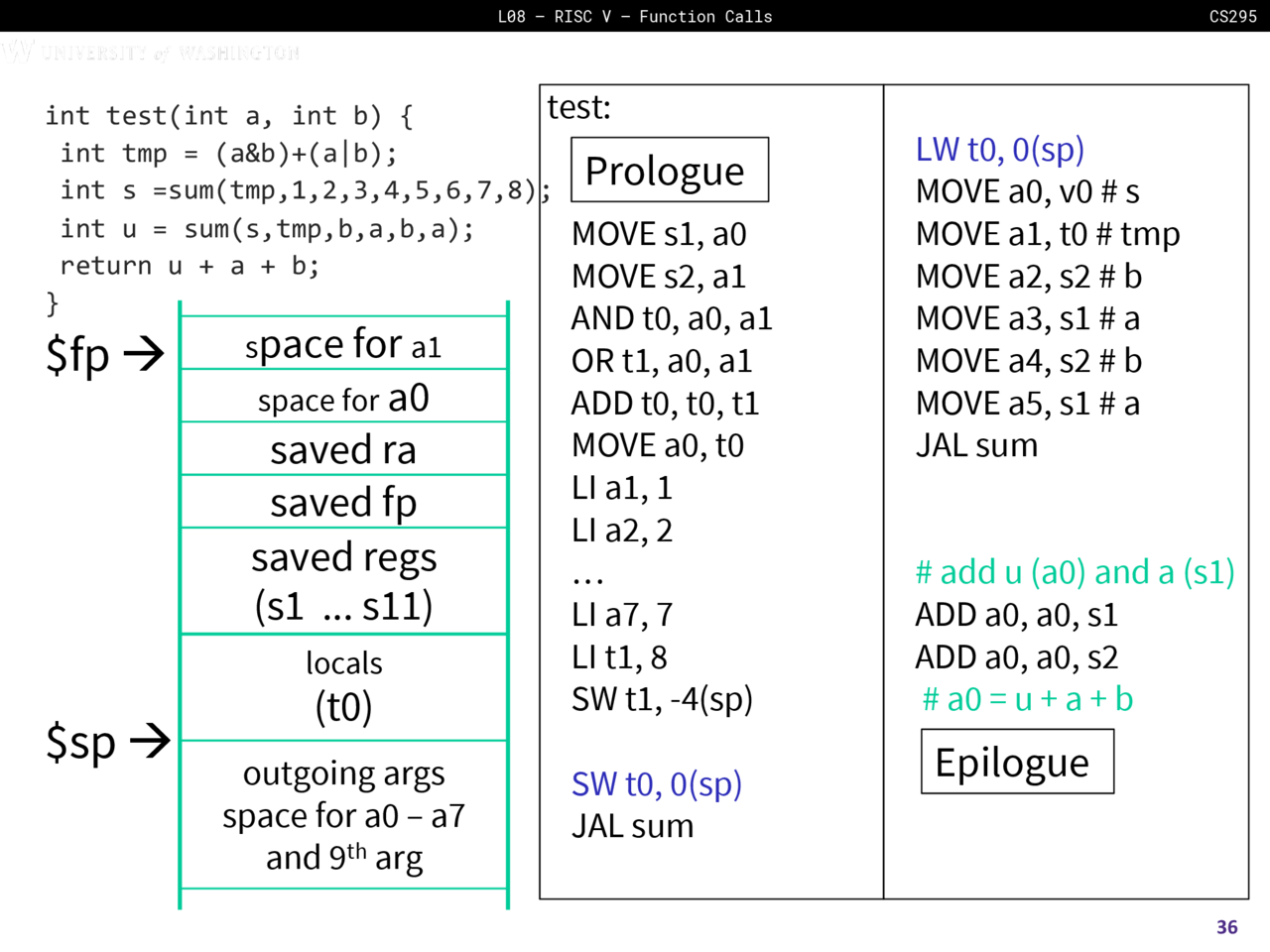Click the 'return u + a + b;' code line

click(190, 266)
